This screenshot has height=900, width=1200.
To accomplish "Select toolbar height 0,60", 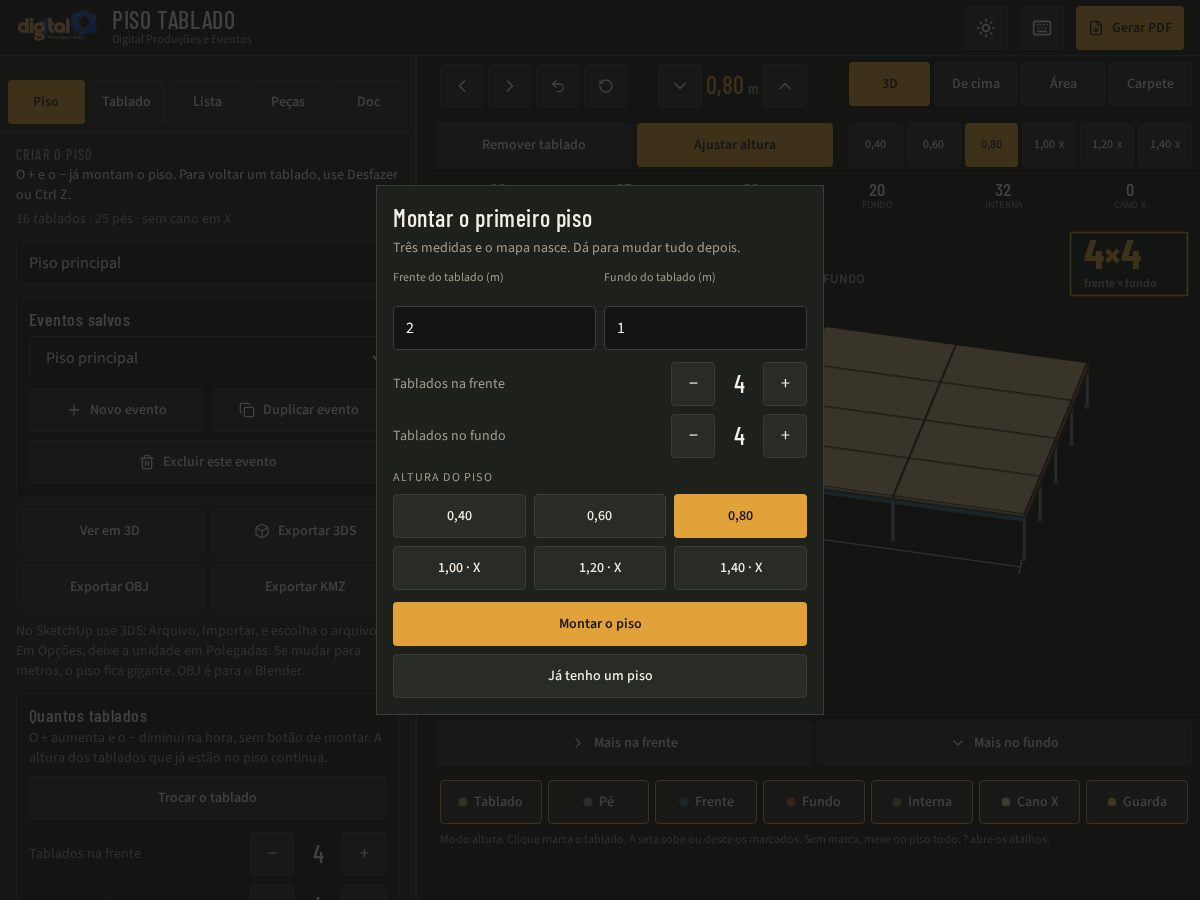I will (933, 145).
